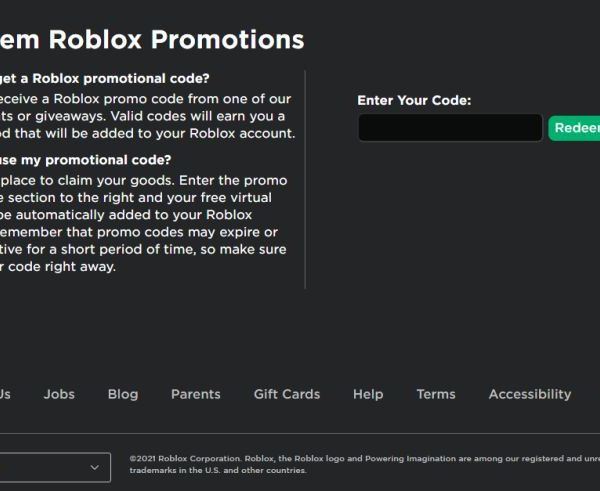Image resolution: width=600 pixels, height=491 pixels.
Task: View the Terms footer link
Action: click(436, 394)
